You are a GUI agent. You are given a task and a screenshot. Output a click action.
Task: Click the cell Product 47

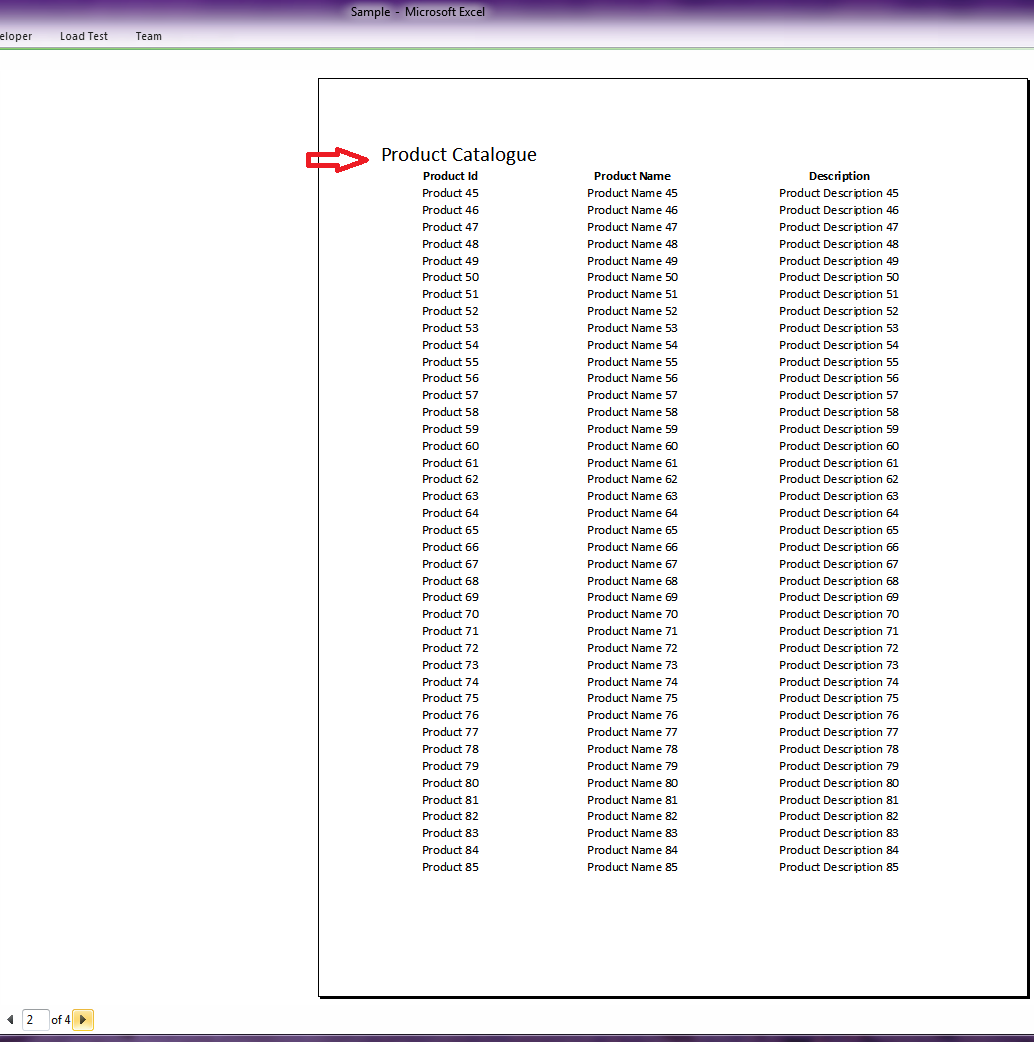pyautogui.click(x=450, y=227)
